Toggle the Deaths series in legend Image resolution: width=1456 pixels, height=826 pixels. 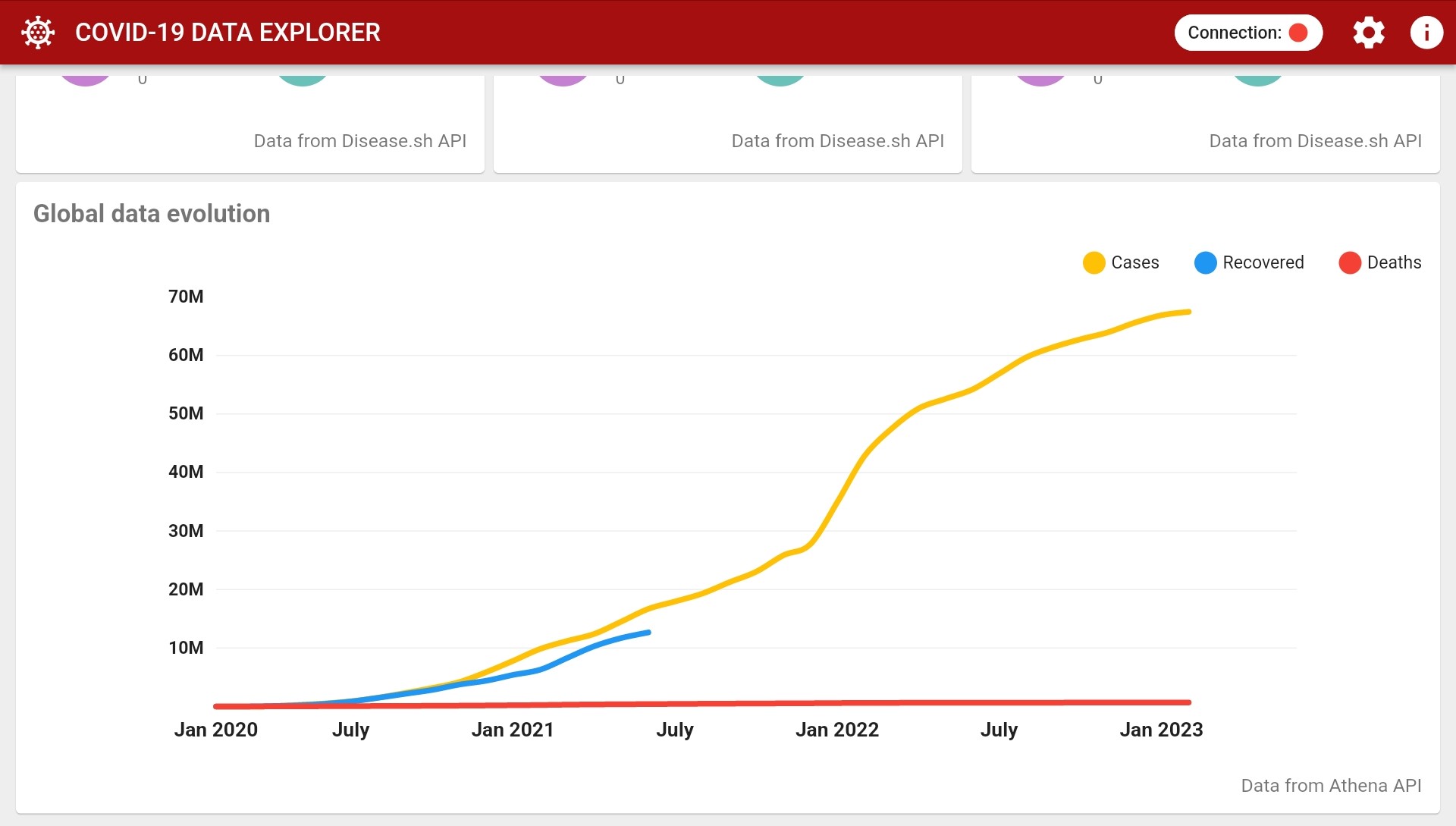click(1393, 262)
